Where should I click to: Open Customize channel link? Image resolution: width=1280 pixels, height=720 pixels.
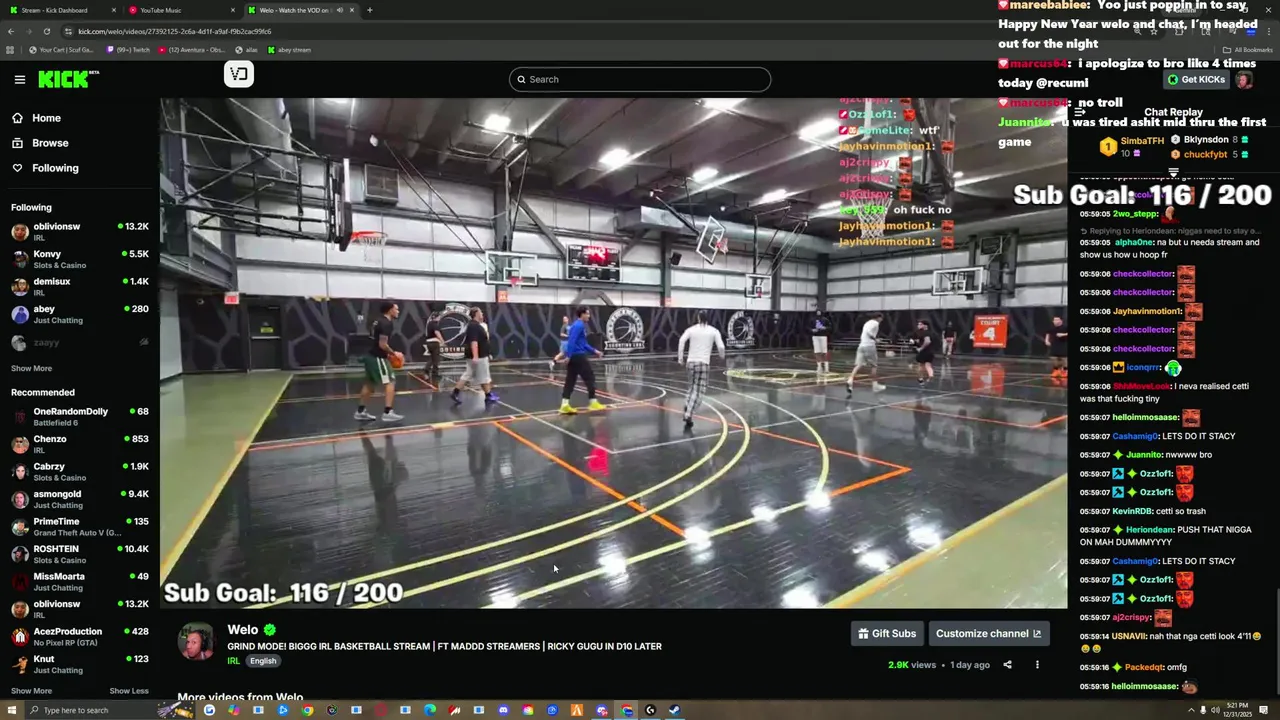click(988, 633)
